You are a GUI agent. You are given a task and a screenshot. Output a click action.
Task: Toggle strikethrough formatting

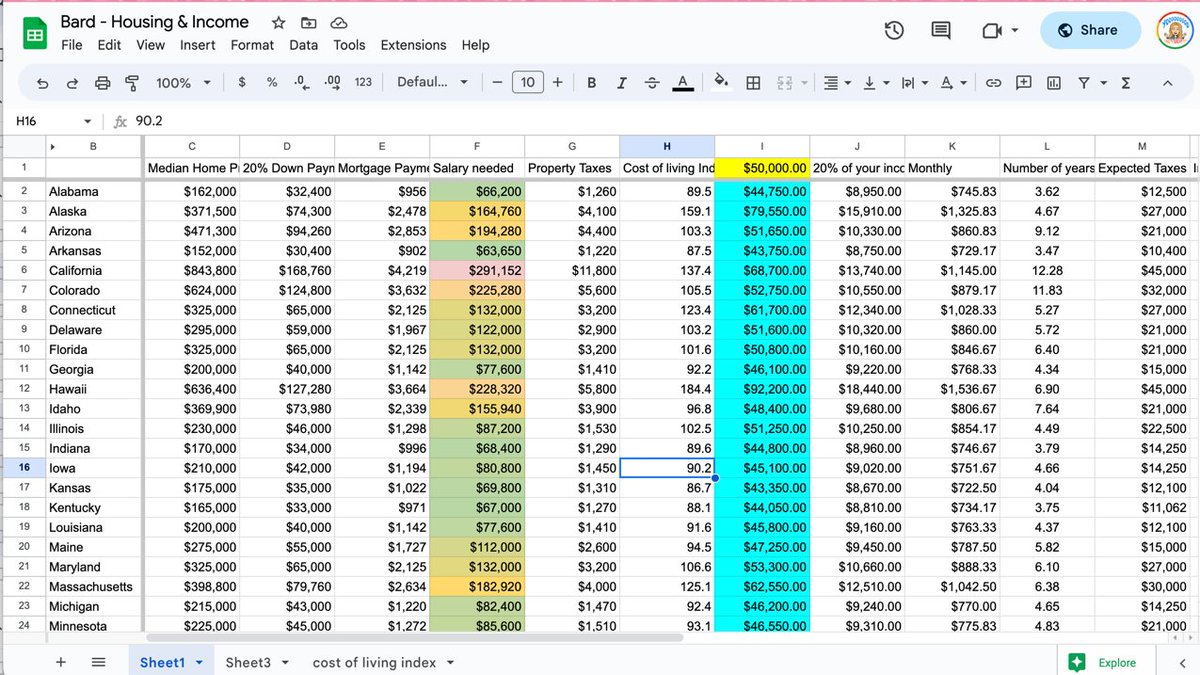click(651, 82)
